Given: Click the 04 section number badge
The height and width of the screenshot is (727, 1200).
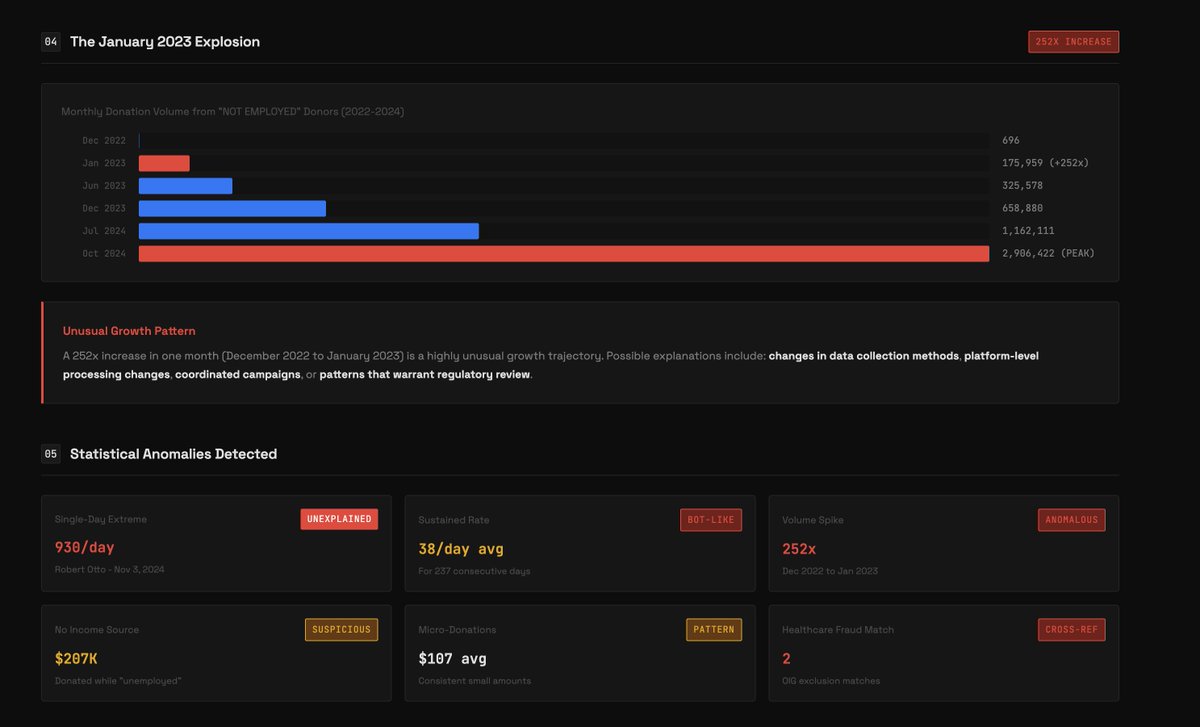Looking at the screenshot, I should [x=51, y=42].
